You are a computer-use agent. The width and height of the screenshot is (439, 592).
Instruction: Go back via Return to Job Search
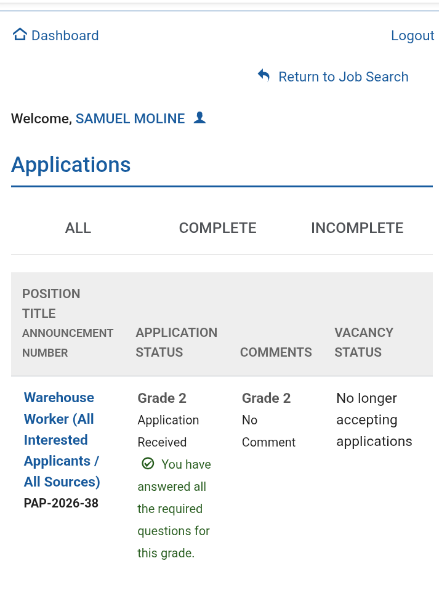[x=343, y=77]
